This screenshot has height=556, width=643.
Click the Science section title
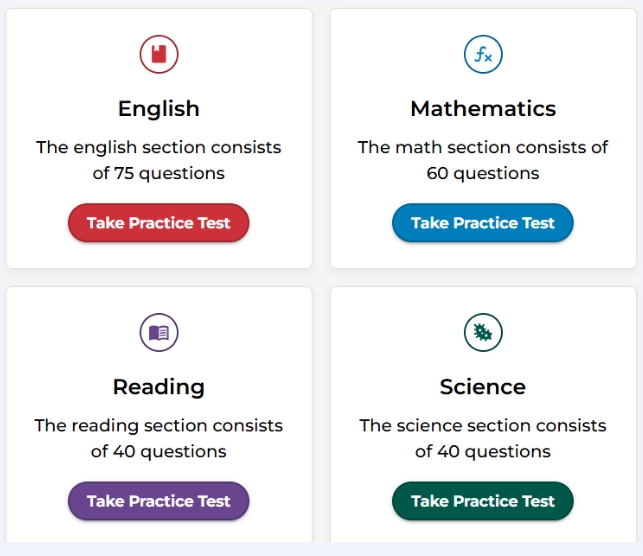click(483, 386)
